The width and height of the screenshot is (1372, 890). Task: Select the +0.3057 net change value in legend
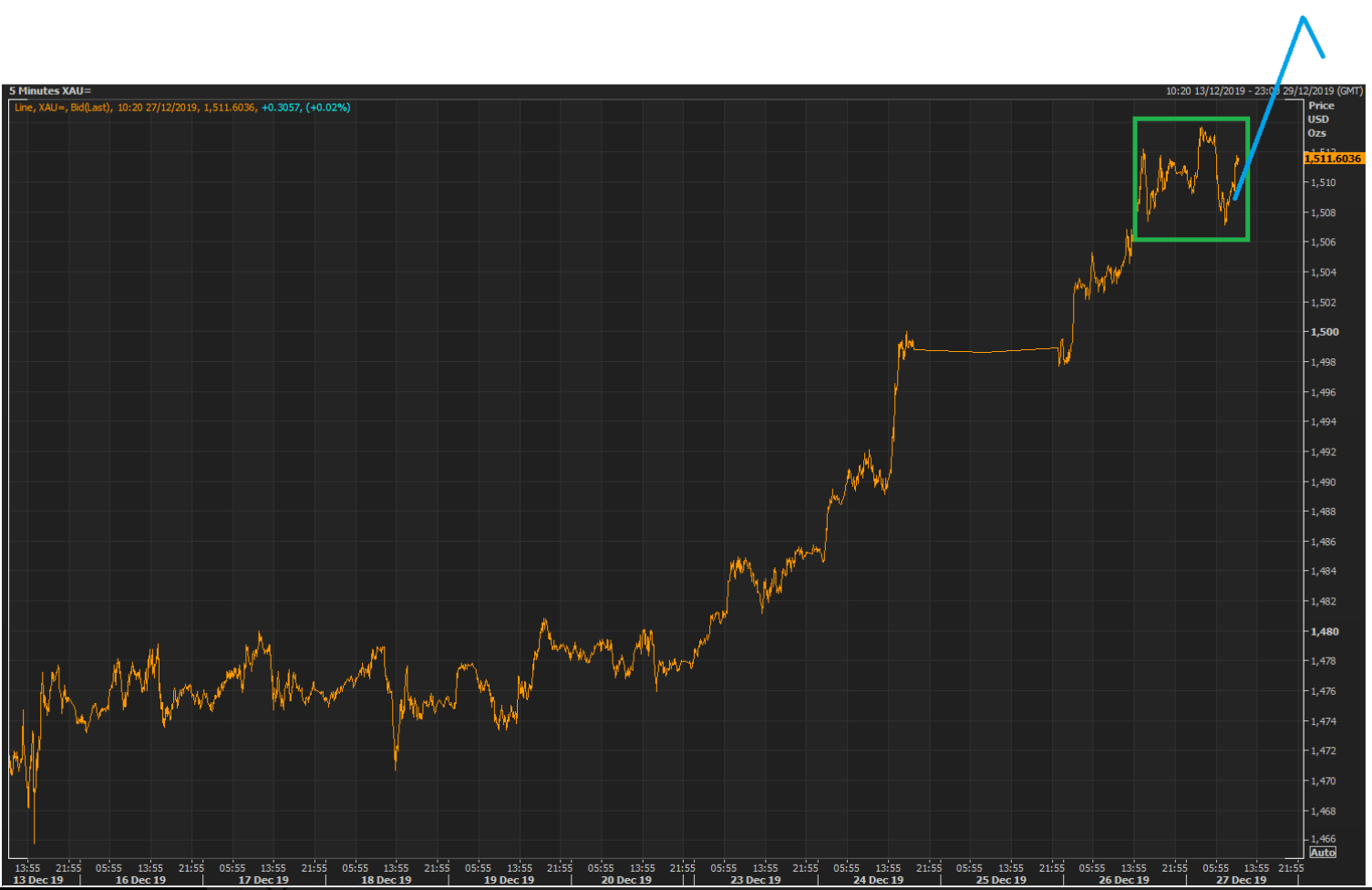pyautogui.click(x=281, y=108)
